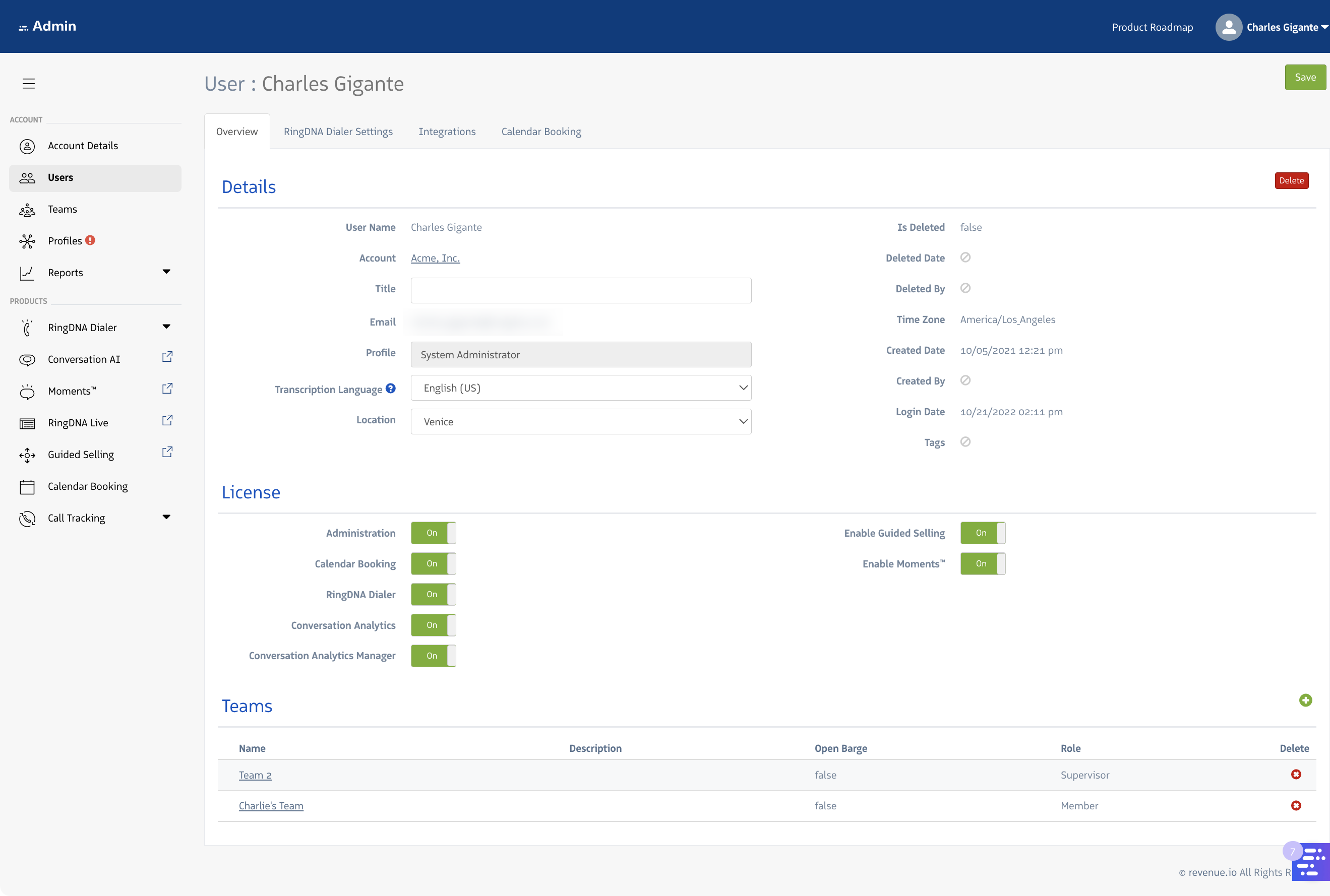The height and width of the screenshot is (896, 1330).
Task: Toggle the Administration license switch
Action: tap(433, 533)
